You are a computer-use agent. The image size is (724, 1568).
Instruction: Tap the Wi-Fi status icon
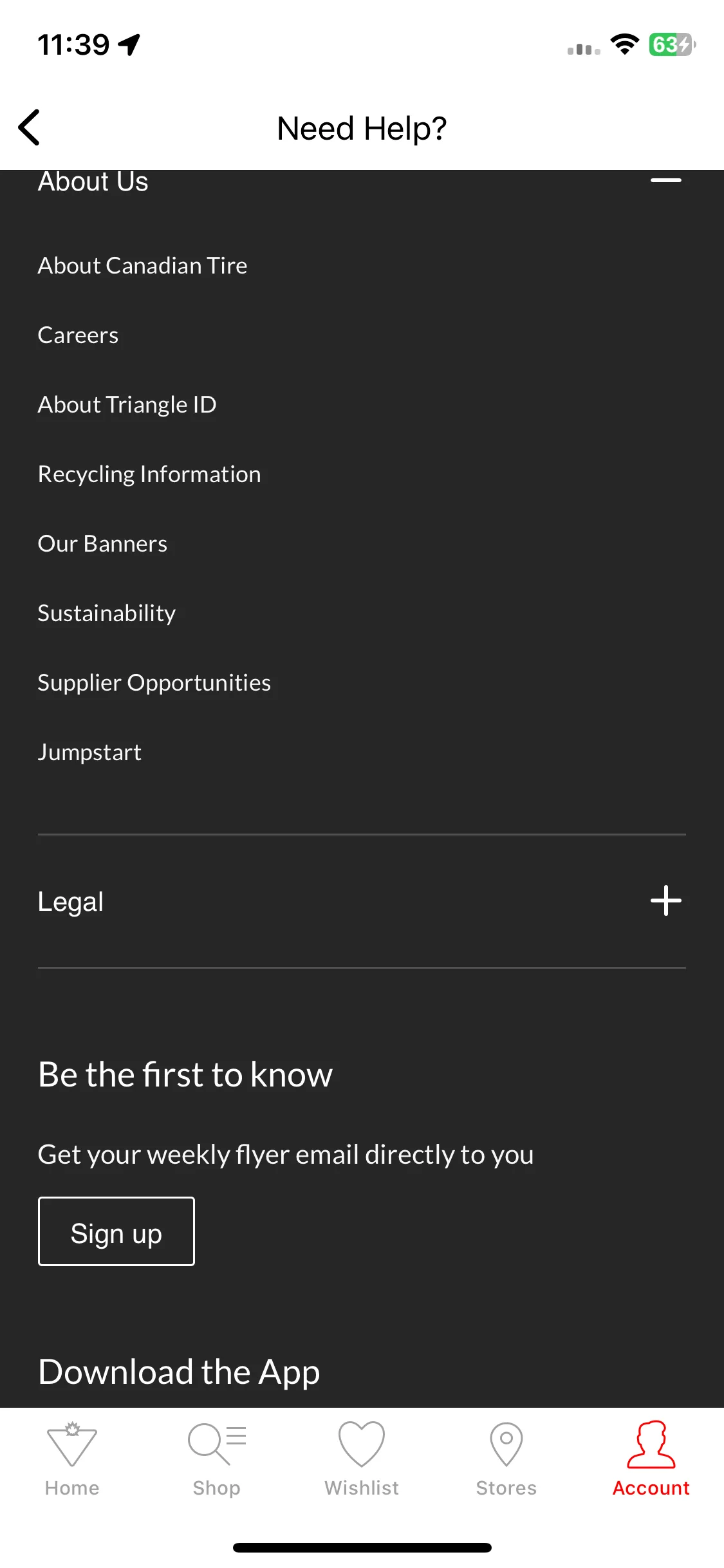624,44
